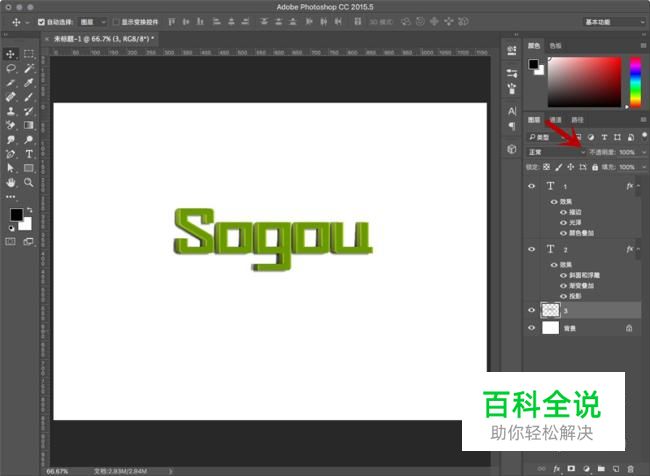Reset default colors icon in toolbox
650x476 pixels.
coord(12,228)
